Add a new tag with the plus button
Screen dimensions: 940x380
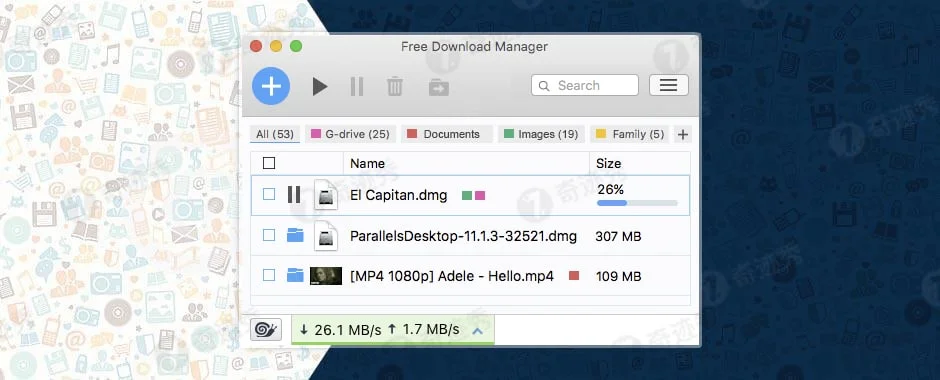pos(682,134)
